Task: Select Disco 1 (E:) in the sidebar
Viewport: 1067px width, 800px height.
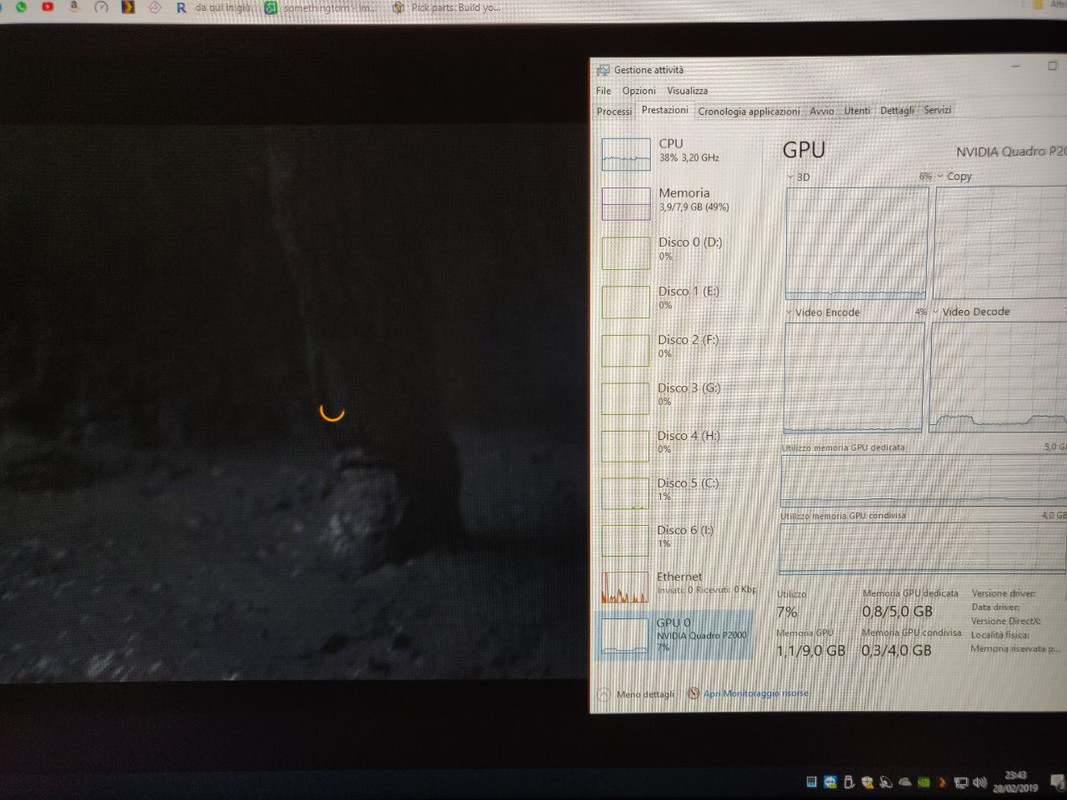Action: tap(677, 300)
